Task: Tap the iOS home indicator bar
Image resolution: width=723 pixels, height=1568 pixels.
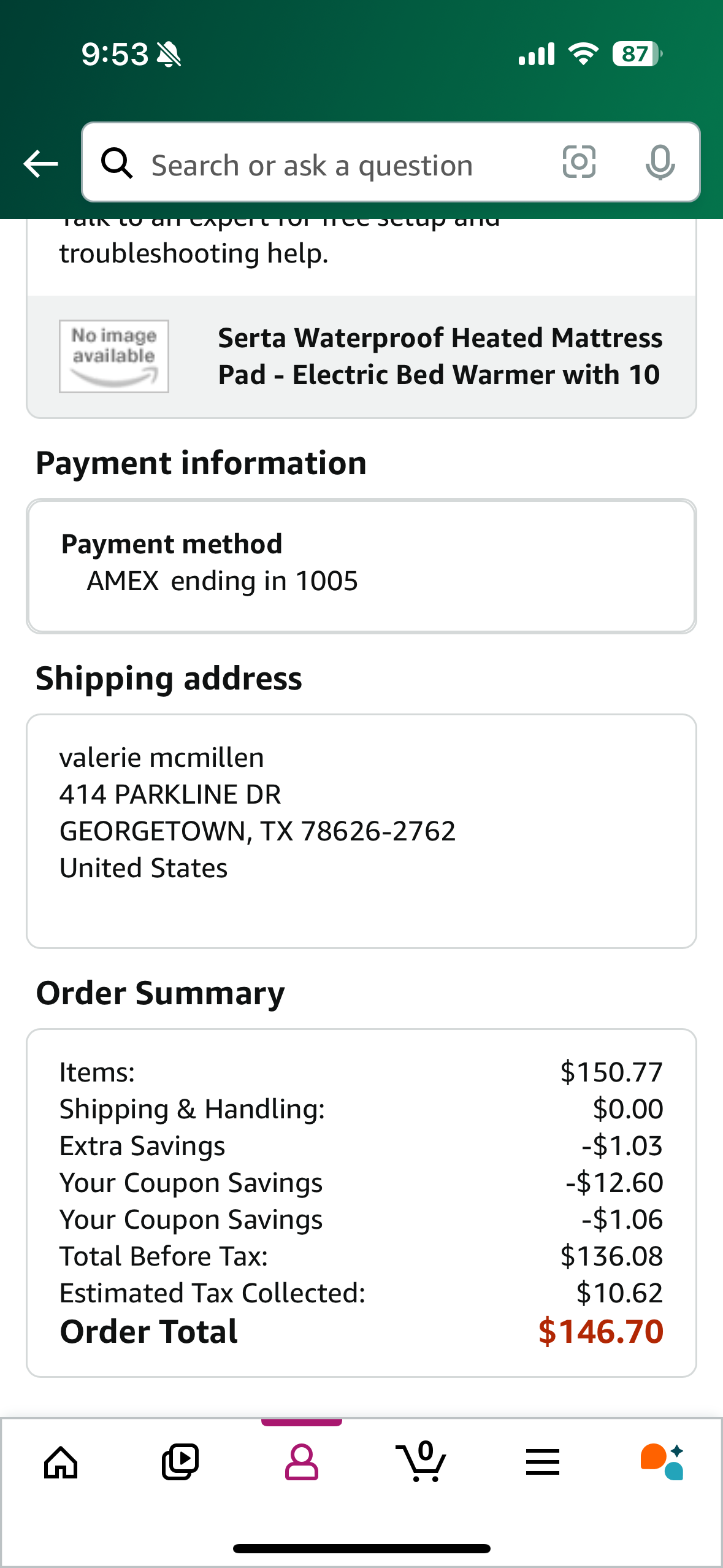Action: point(361,1548)
